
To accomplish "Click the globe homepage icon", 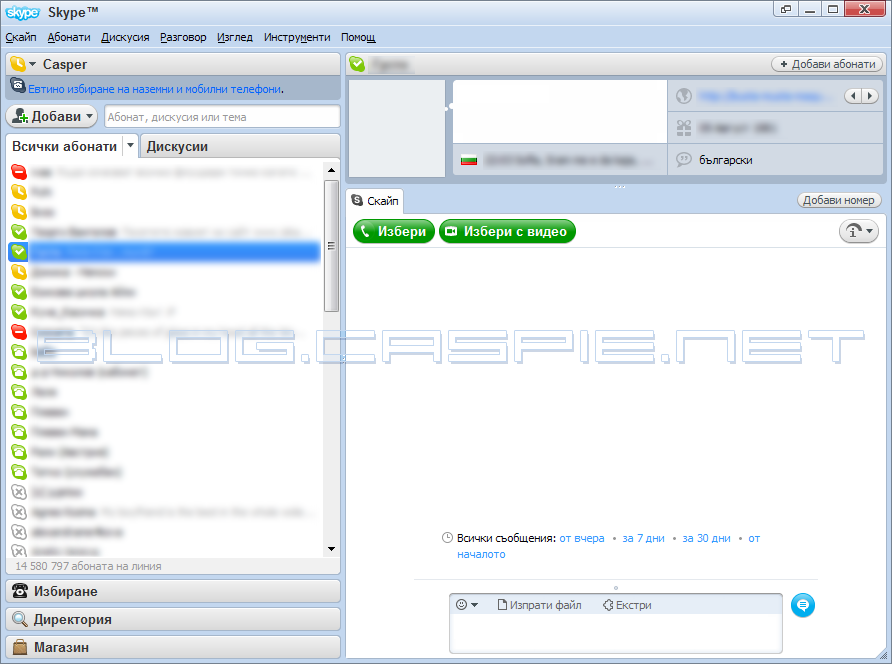I will tap(684, 96).
